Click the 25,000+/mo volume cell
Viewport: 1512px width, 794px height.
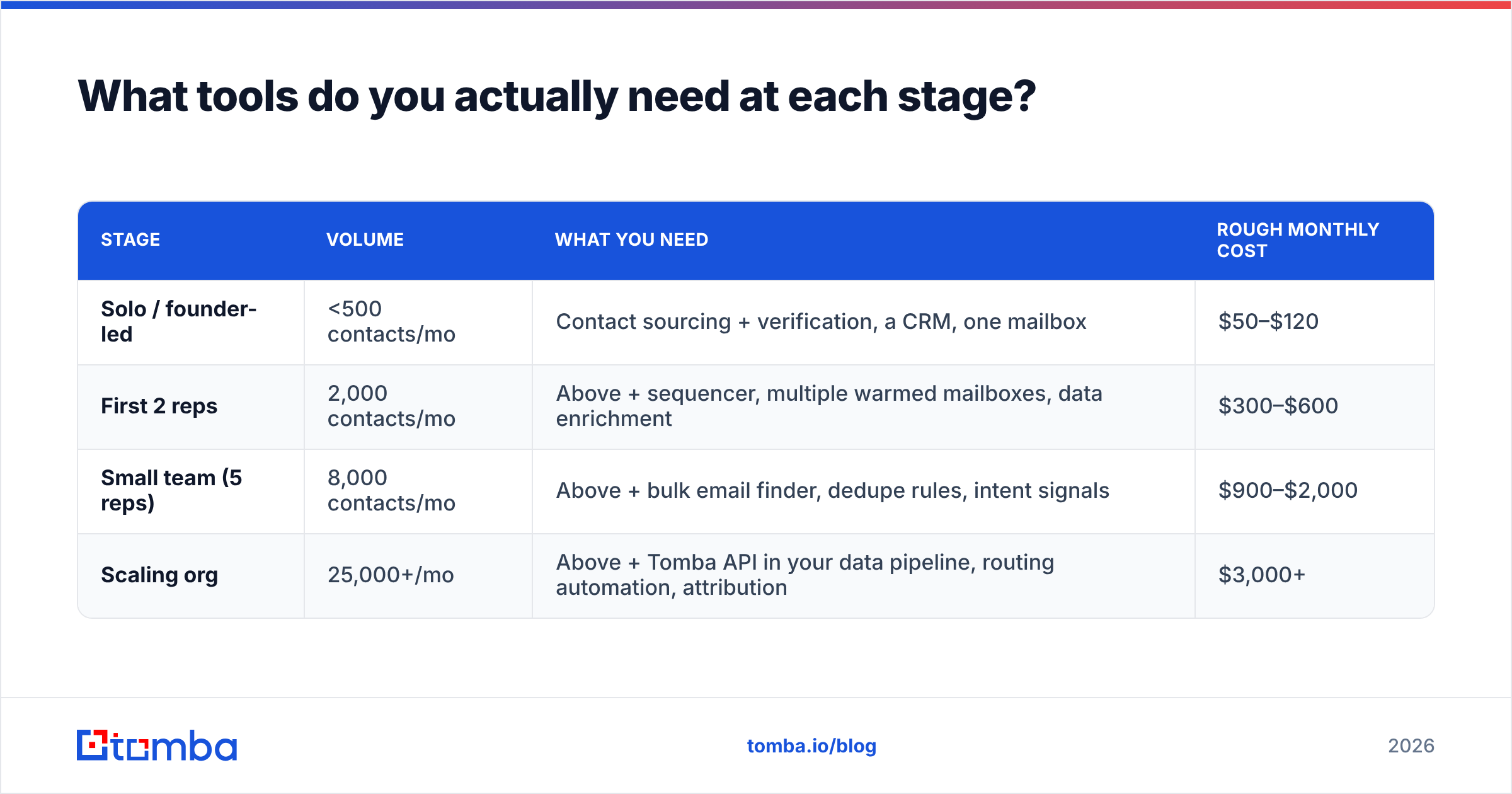point(418,575)
